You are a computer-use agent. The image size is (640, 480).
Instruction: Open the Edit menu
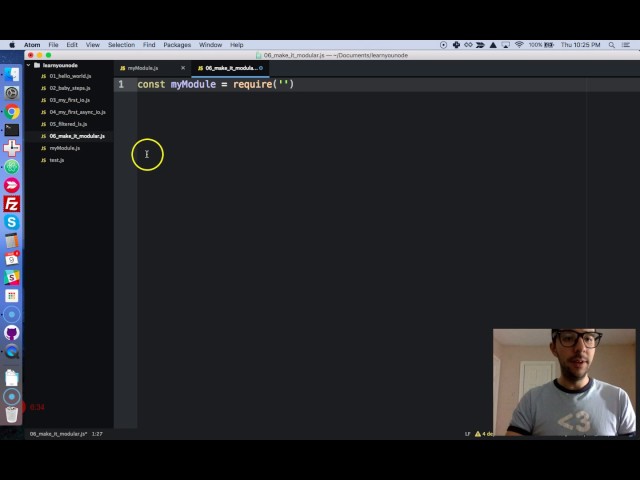72,45
